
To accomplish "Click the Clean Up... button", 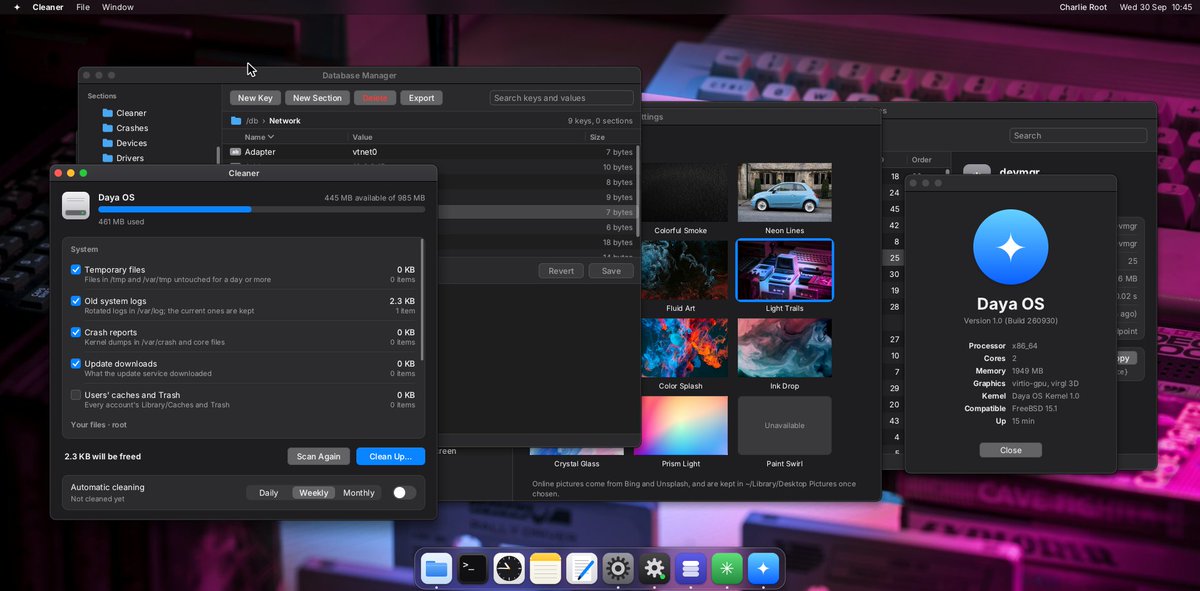I will (390, 456).
